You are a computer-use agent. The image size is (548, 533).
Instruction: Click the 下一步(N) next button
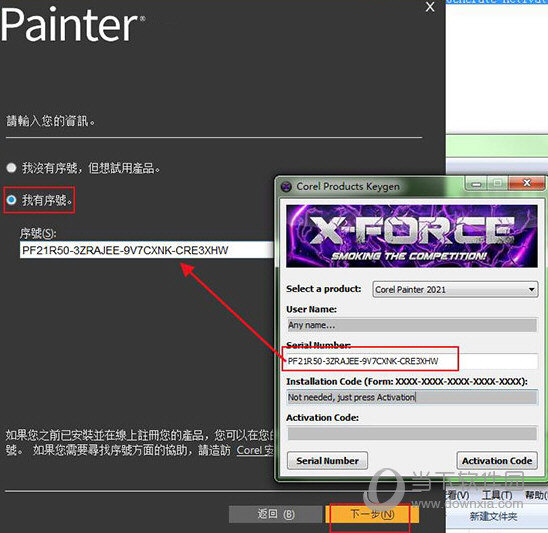point(372,514)
